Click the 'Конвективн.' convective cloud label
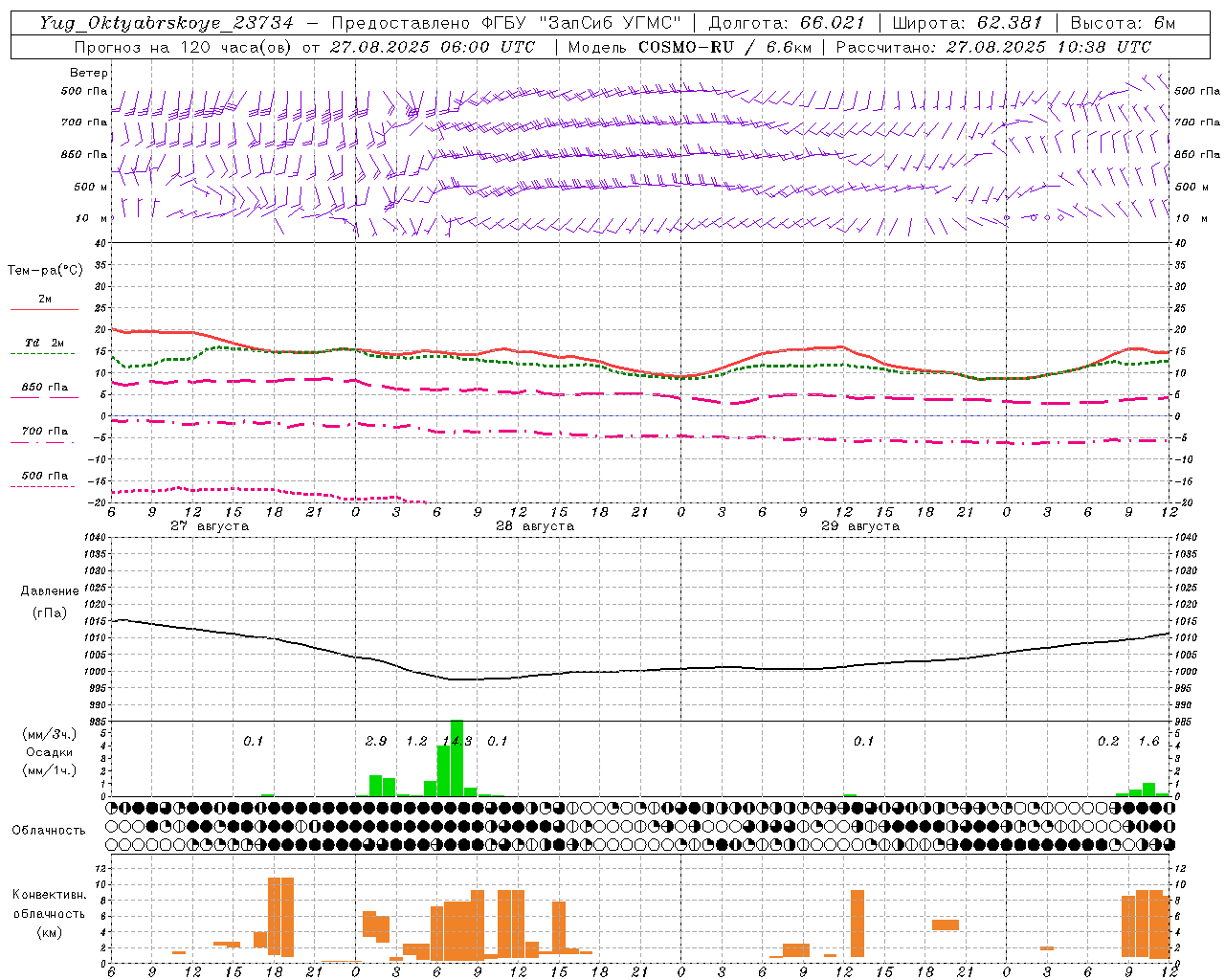The width and height of the screenshot is (1225, 980). tap(50, 895)
